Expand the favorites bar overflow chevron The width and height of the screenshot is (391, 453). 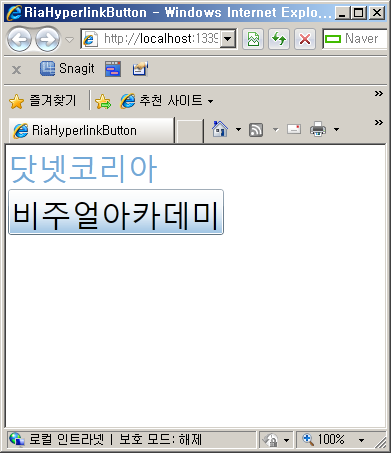coord(378,94)
